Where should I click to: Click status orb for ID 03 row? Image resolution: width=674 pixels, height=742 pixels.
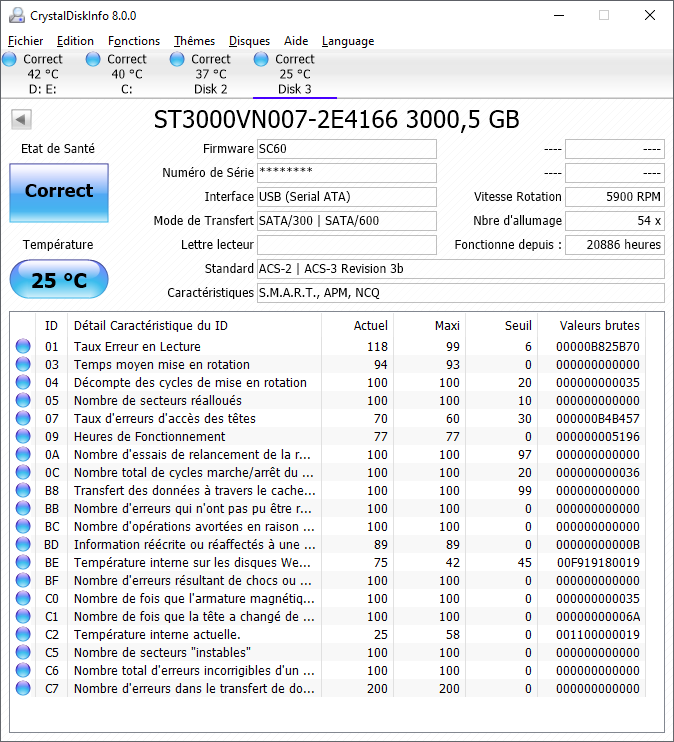pyautogui.click(x=23, y=364)
